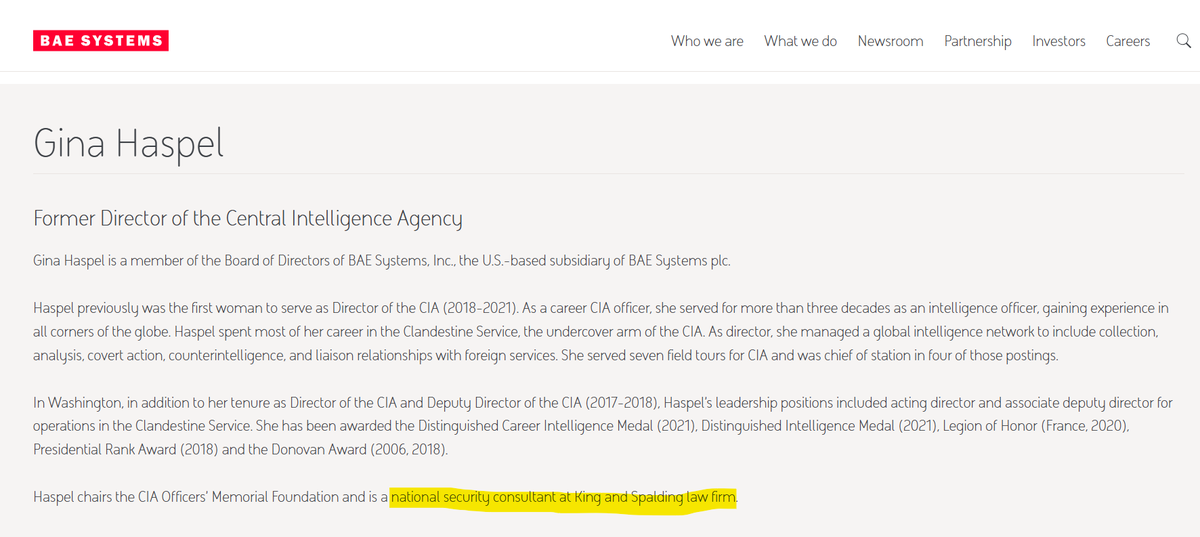The height and width of the screenshot is (537, 1200).
Task: Click the text 'Haspel chairs the CIA Officers' Memorial Foundation'
Action: (x=185, y=497)
